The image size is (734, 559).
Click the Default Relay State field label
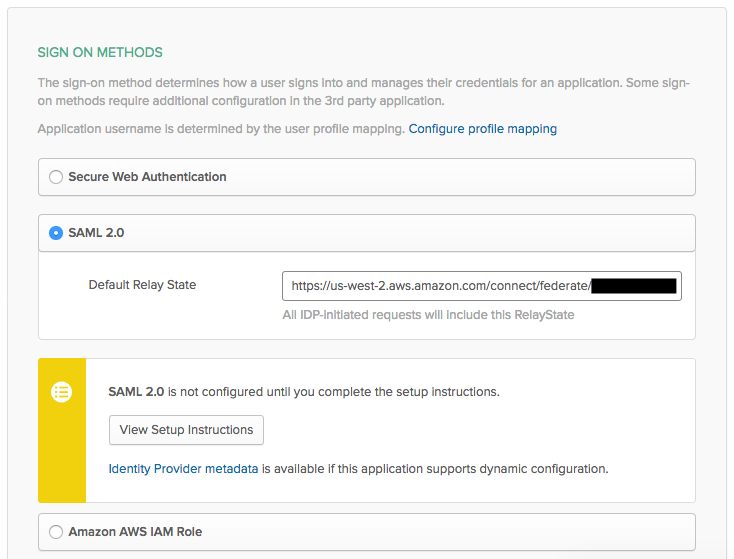pos(142,285)
